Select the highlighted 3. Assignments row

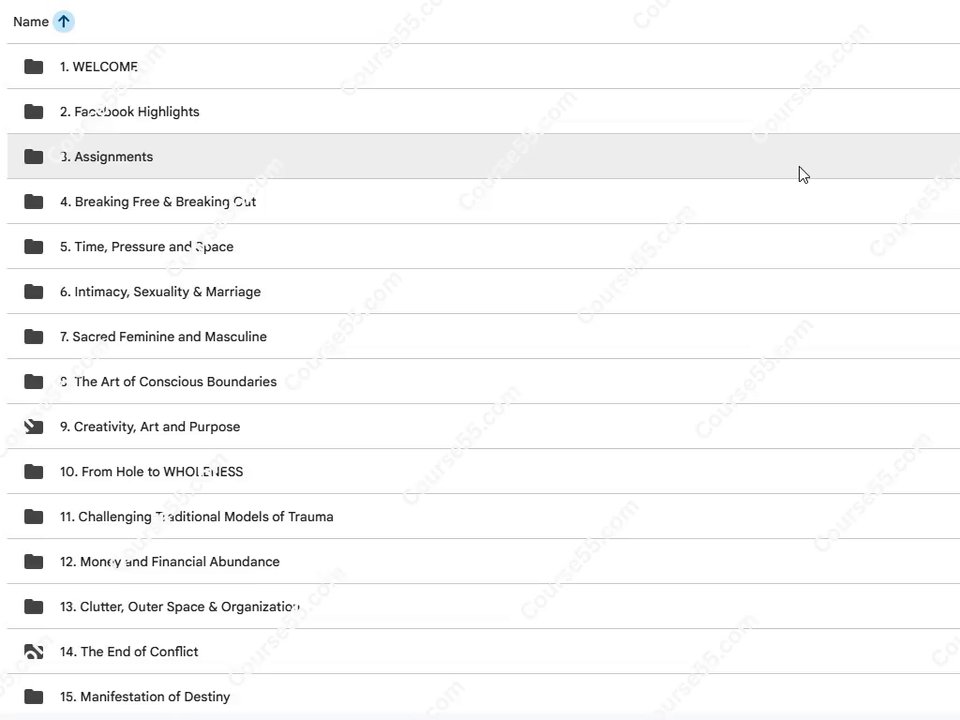483,156
